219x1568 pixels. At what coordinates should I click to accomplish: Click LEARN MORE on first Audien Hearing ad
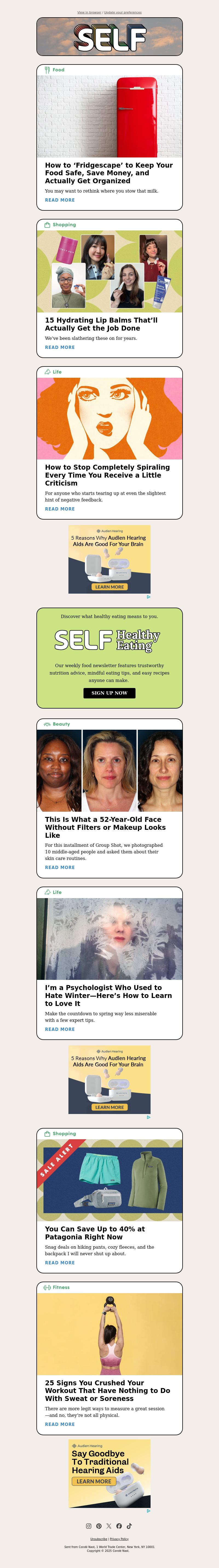[x=109, y=587]
